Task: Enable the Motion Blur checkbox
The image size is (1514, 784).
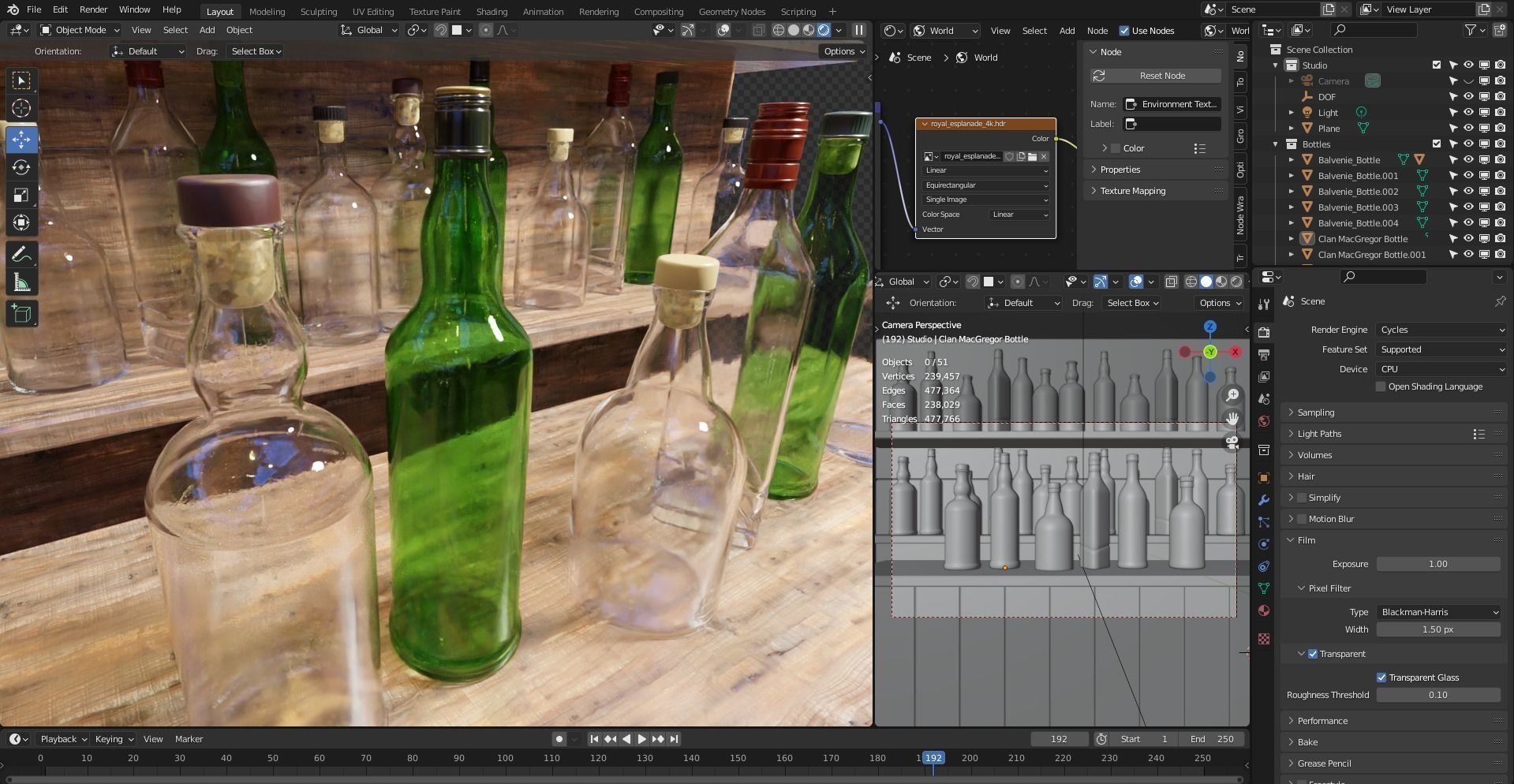Action: (1302, 519)
